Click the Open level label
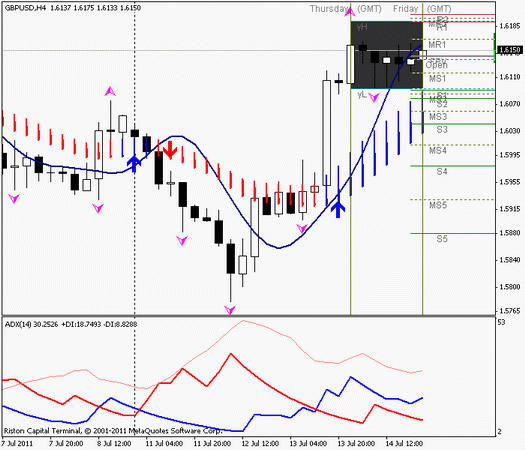This screenshot has height=450, width=525. pos(436,64)
